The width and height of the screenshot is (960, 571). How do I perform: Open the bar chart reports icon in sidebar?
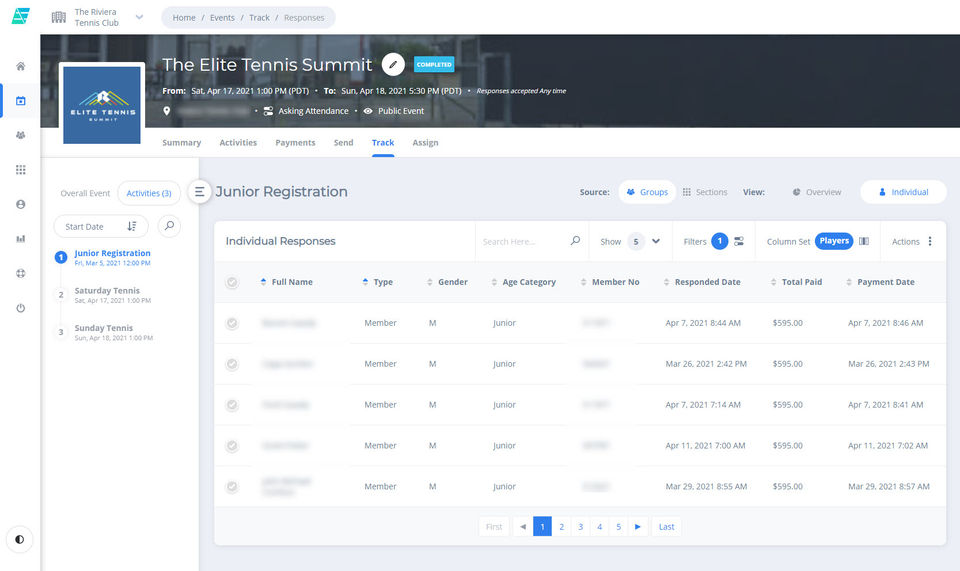21,239
